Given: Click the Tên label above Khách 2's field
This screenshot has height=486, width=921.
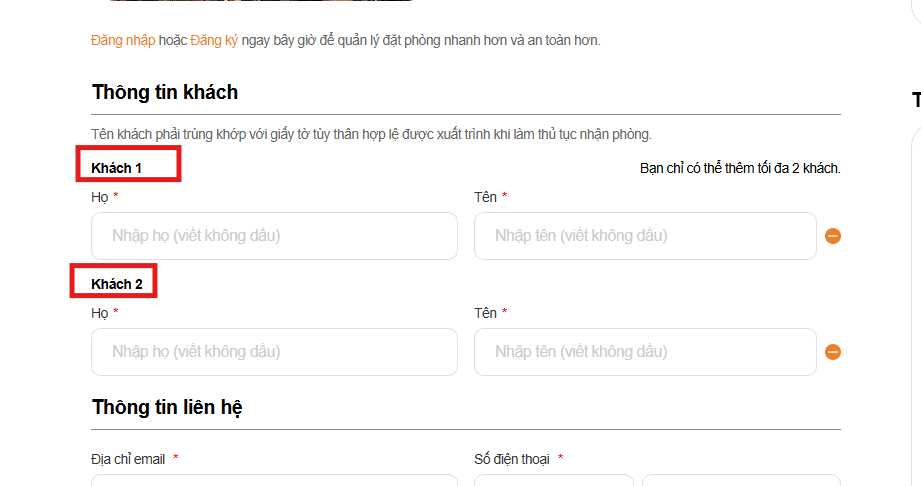Looking at the screenshot, I should pos(485,313).
